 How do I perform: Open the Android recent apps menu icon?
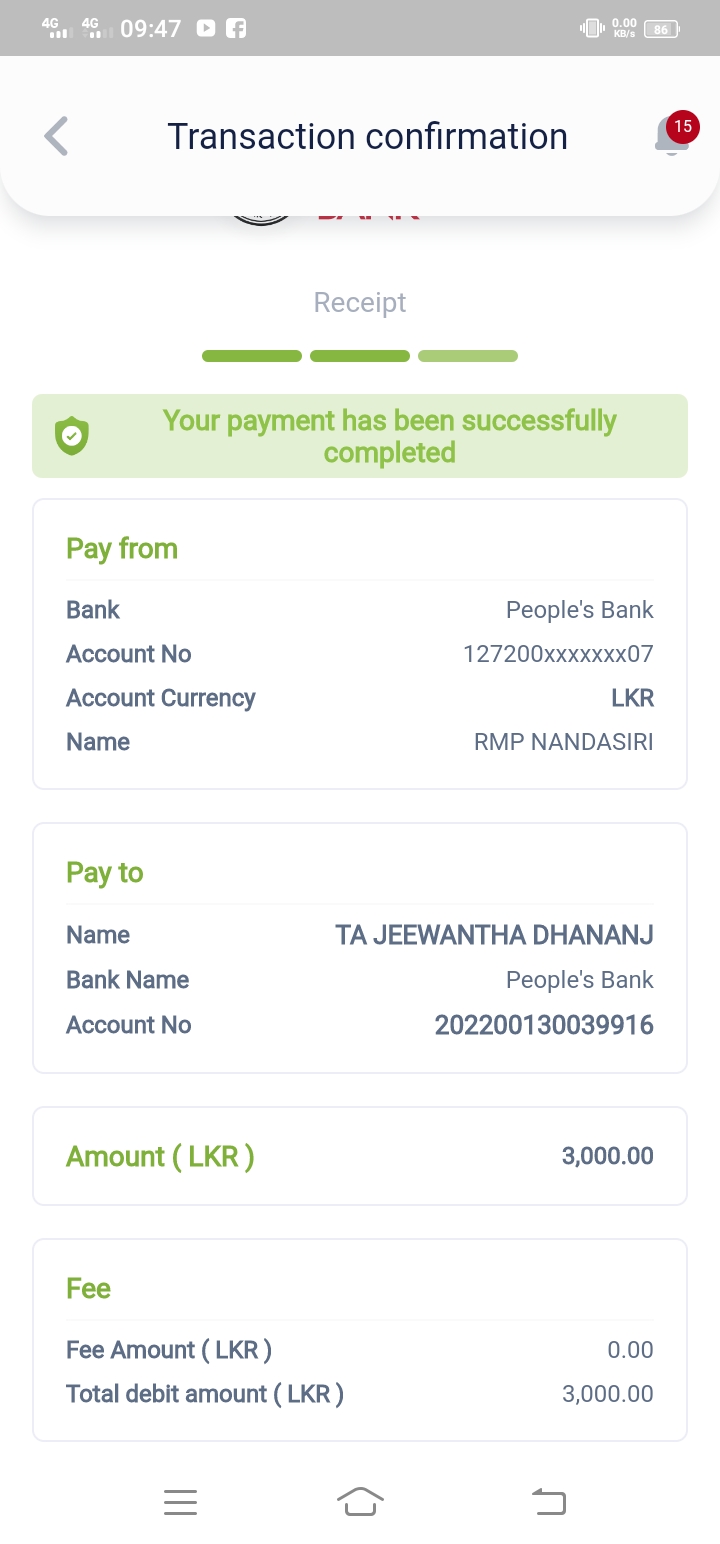click(x=180, y=1502)
